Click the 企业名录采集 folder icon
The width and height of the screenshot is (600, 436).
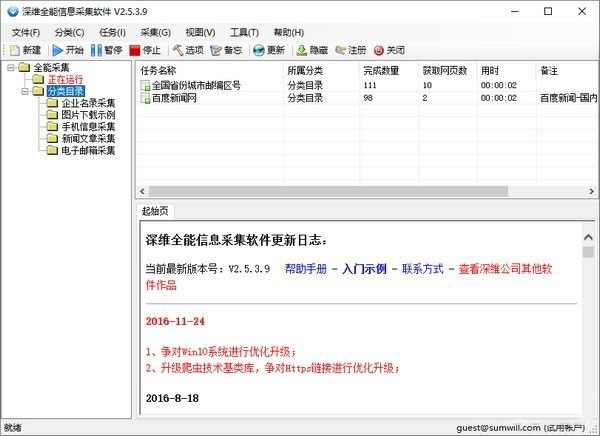point(52,103)
